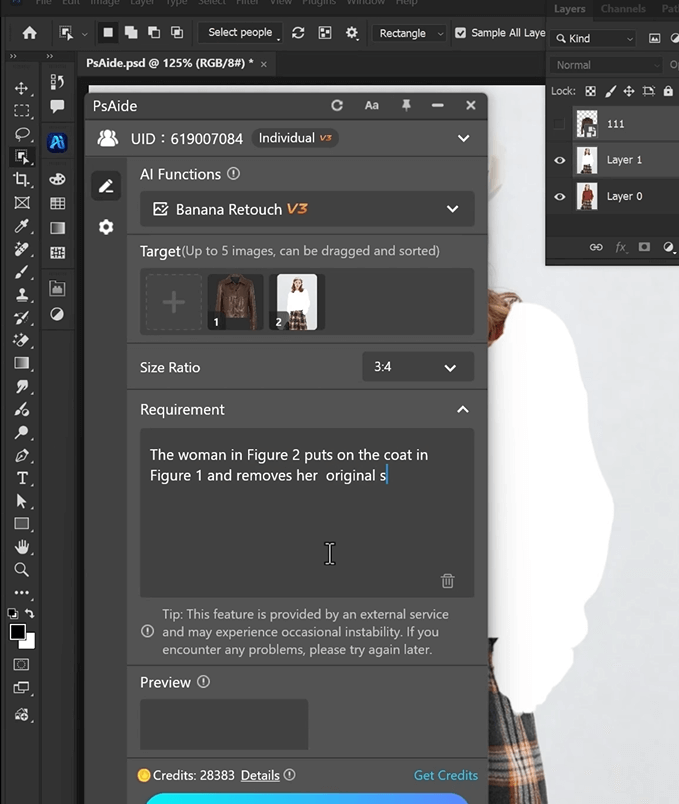Click the foreground color swatch
The image size is (679, 804).
point(17,632)
